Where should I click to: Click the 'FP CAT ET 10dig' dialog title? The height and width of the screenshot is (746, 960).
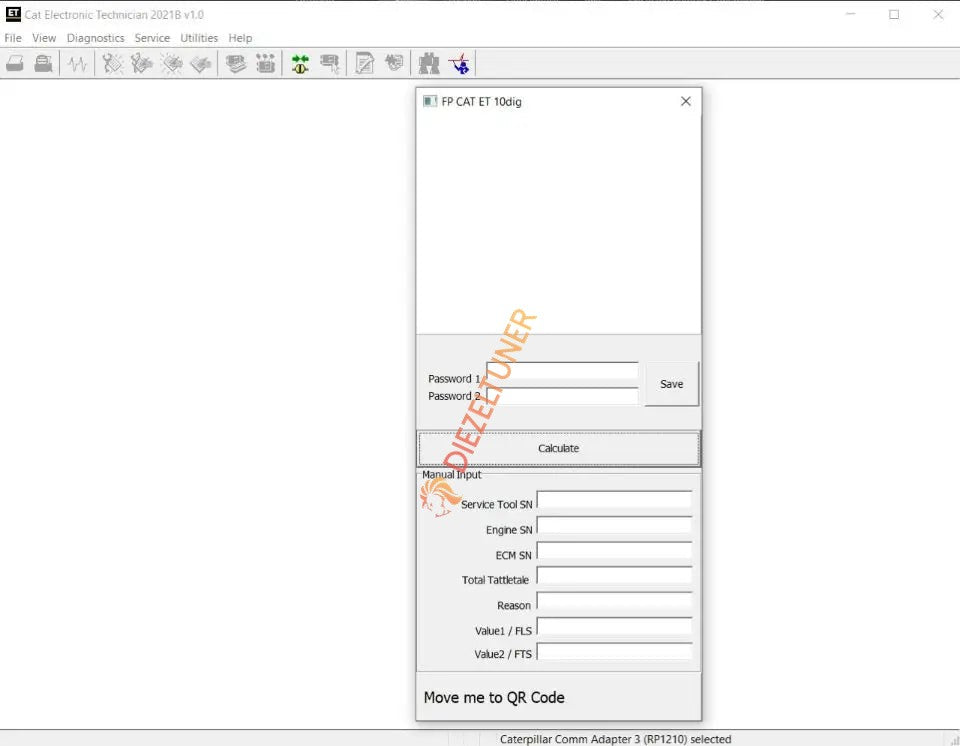coord(482,102)
